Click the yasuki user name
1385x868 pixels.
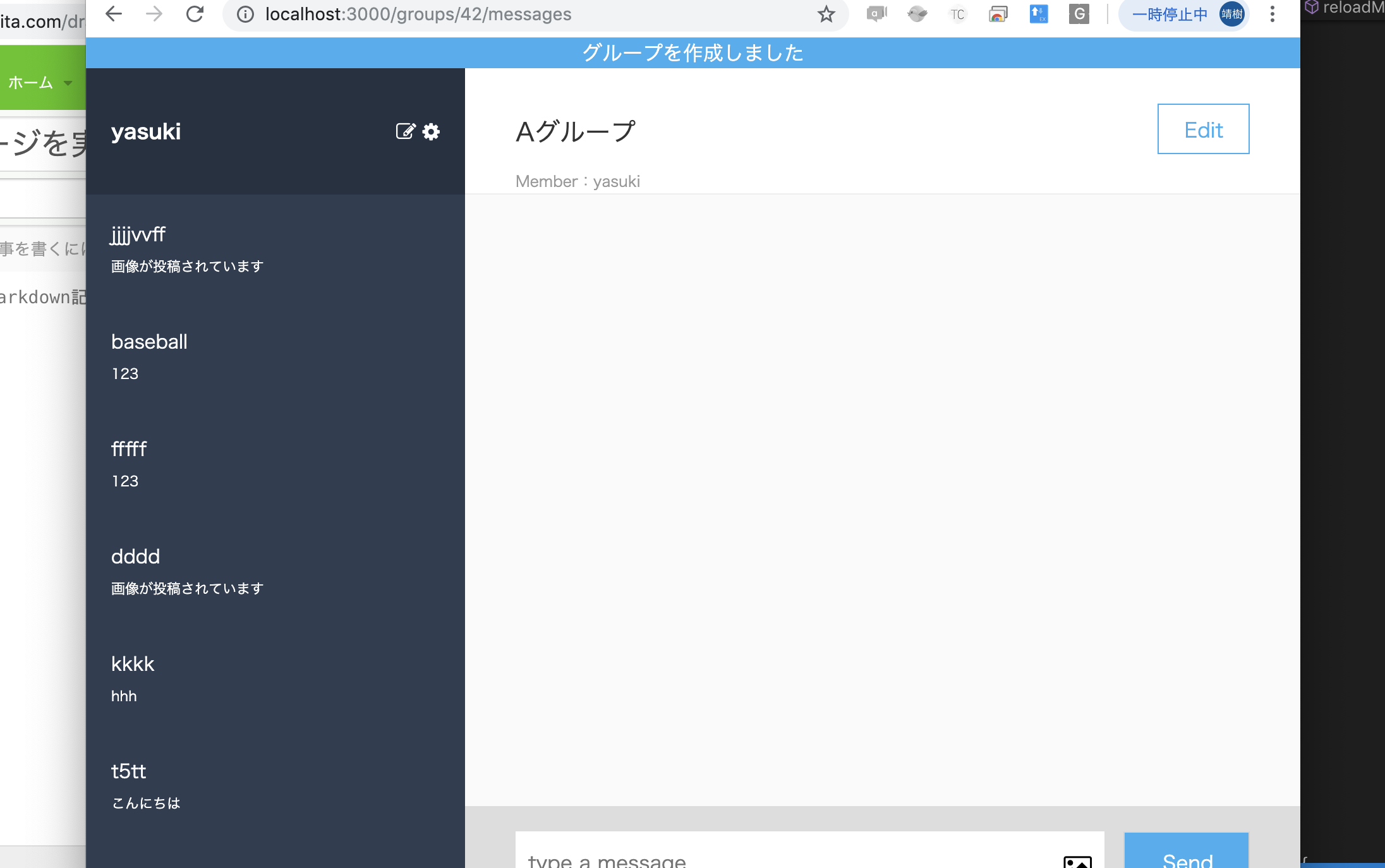(146, 131)
